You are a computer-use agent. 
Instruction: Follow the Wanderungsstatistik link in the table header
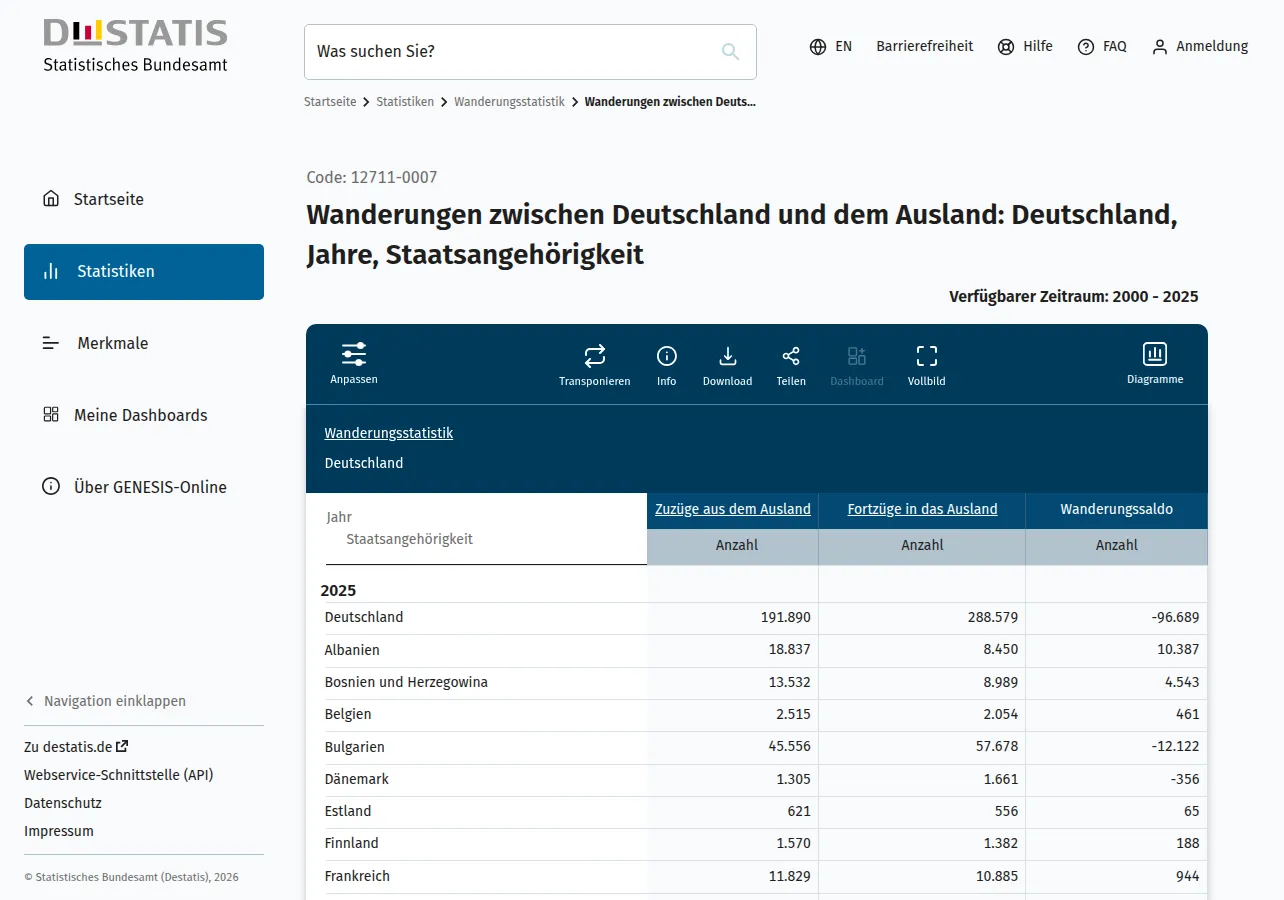[x=389, y=433]
